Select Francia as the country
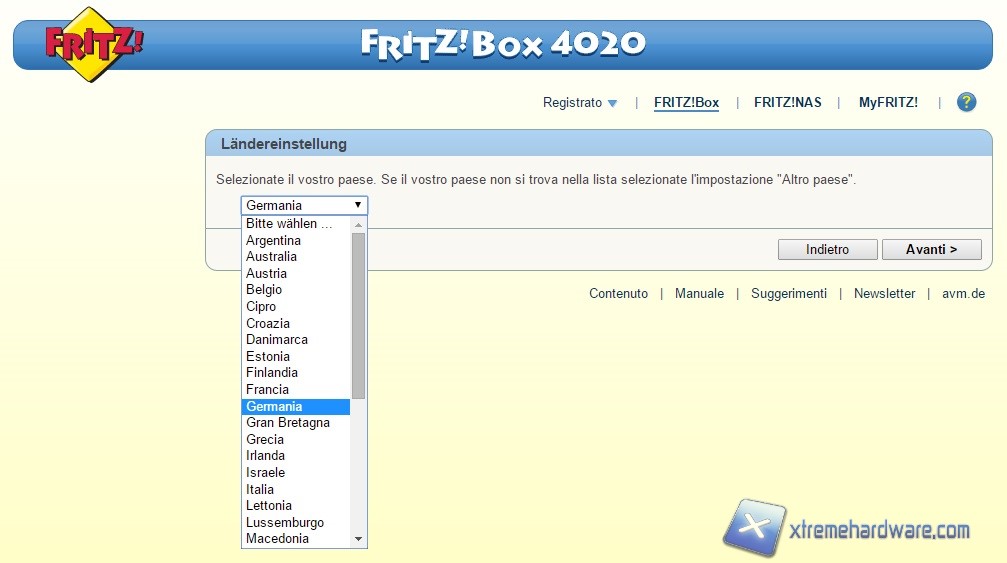The height and width of the screenshot is (563, 1007). click(267, 389)
